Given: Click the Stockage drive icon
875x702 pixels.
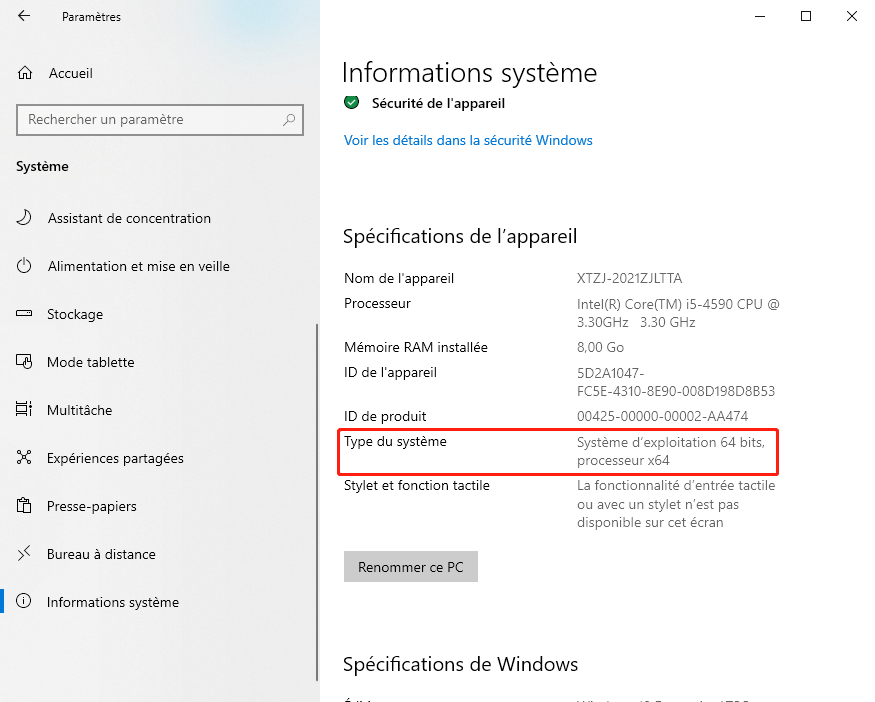Looking at the screenshot, I should (25, 314).
